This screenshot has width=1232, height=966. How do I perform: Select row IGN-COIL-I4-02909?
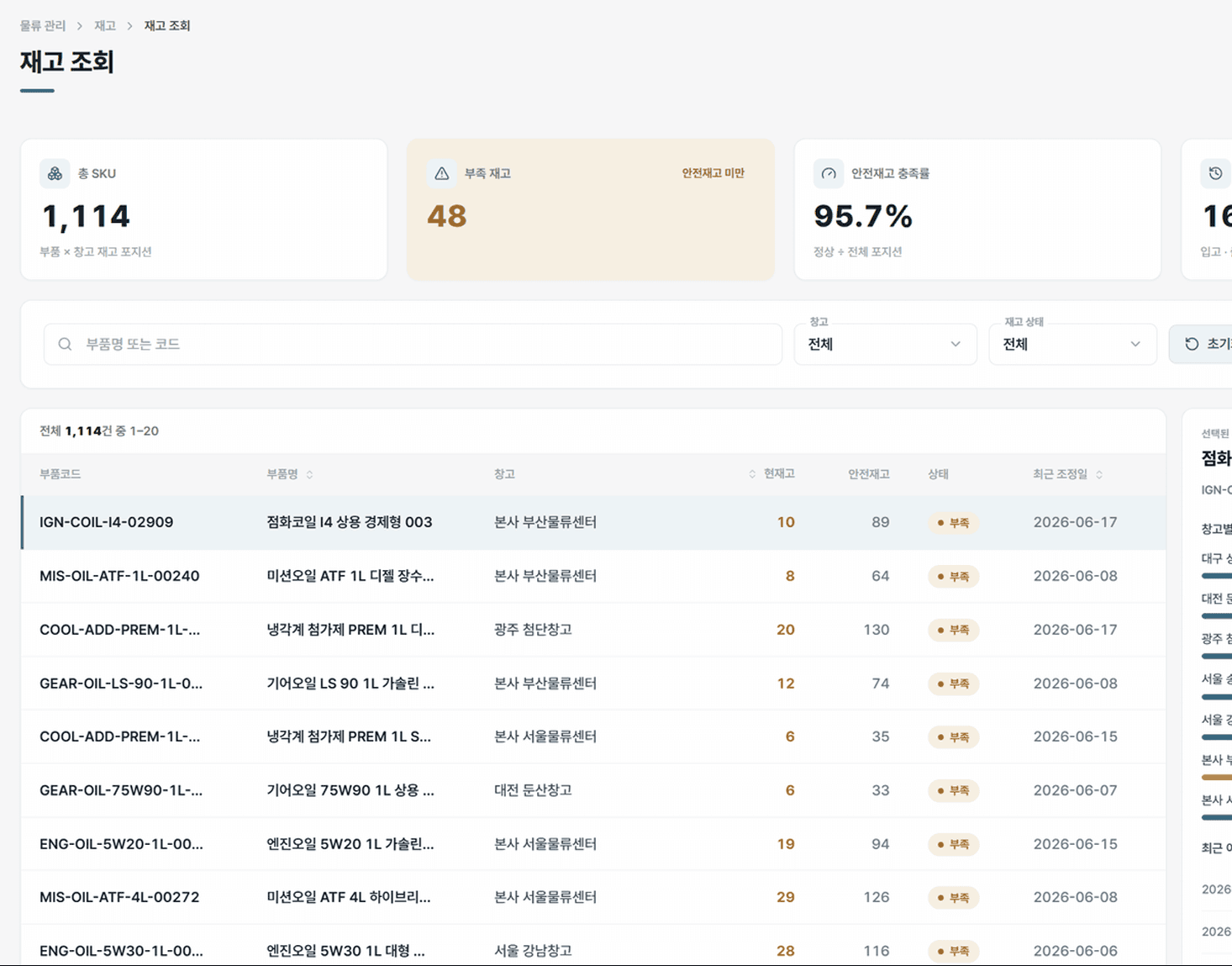click(593, 522)
